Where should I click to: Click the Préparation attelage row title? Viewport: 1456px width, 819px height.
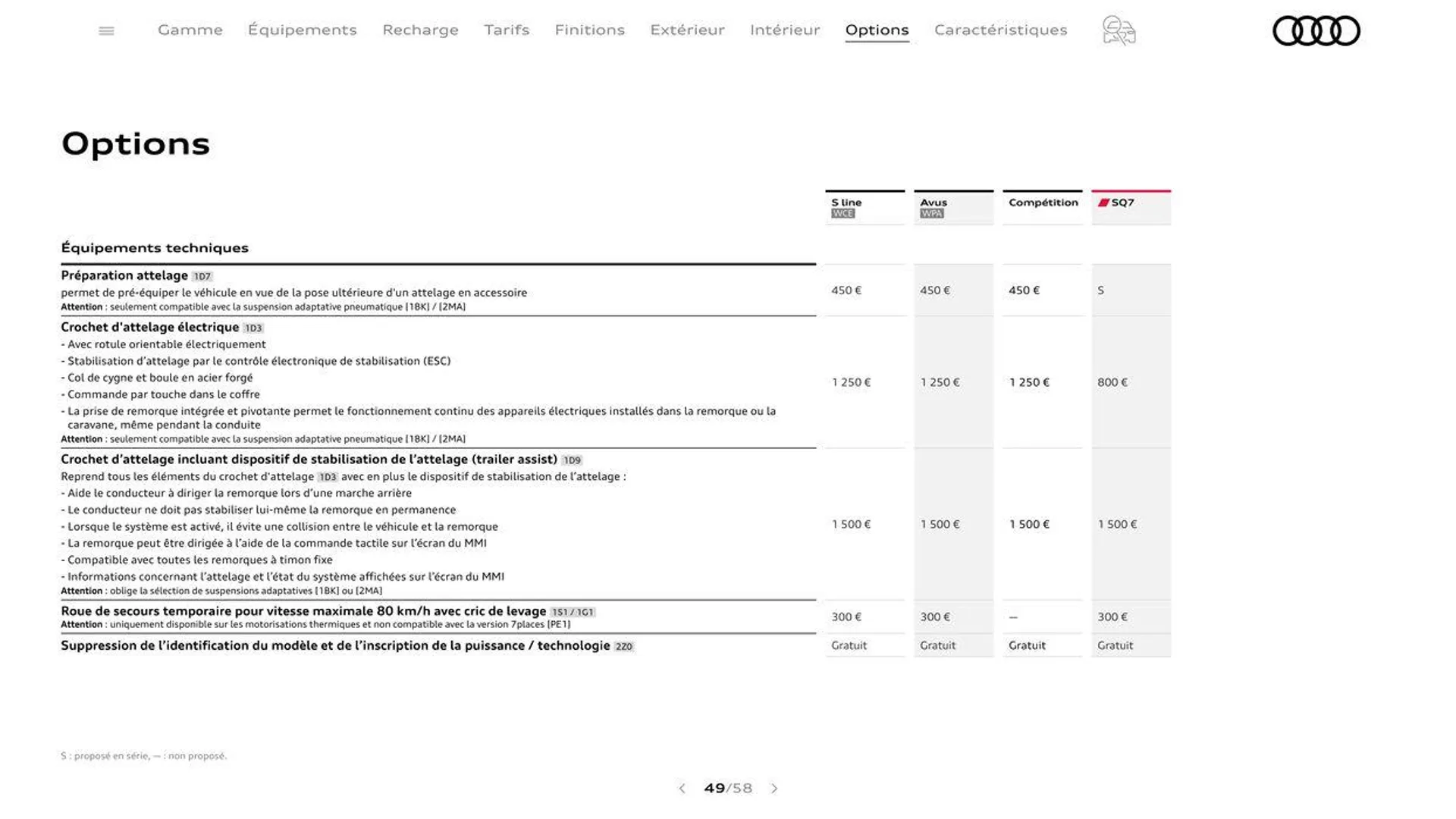124,275
